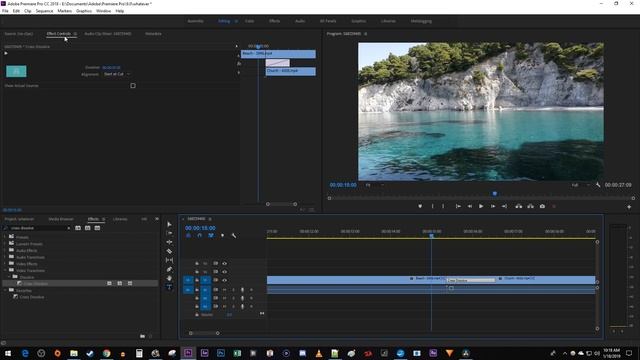640x360 pixels.
Task: Expand the Audio Effects folder
Action: (x=5, y=250)
